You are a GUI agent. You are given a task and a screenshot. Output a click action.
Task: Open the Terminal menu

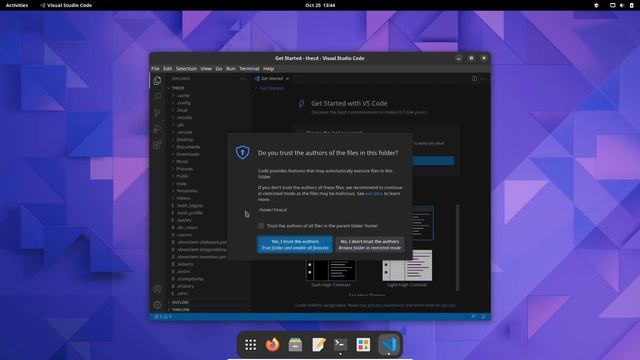tap(249, 69)
